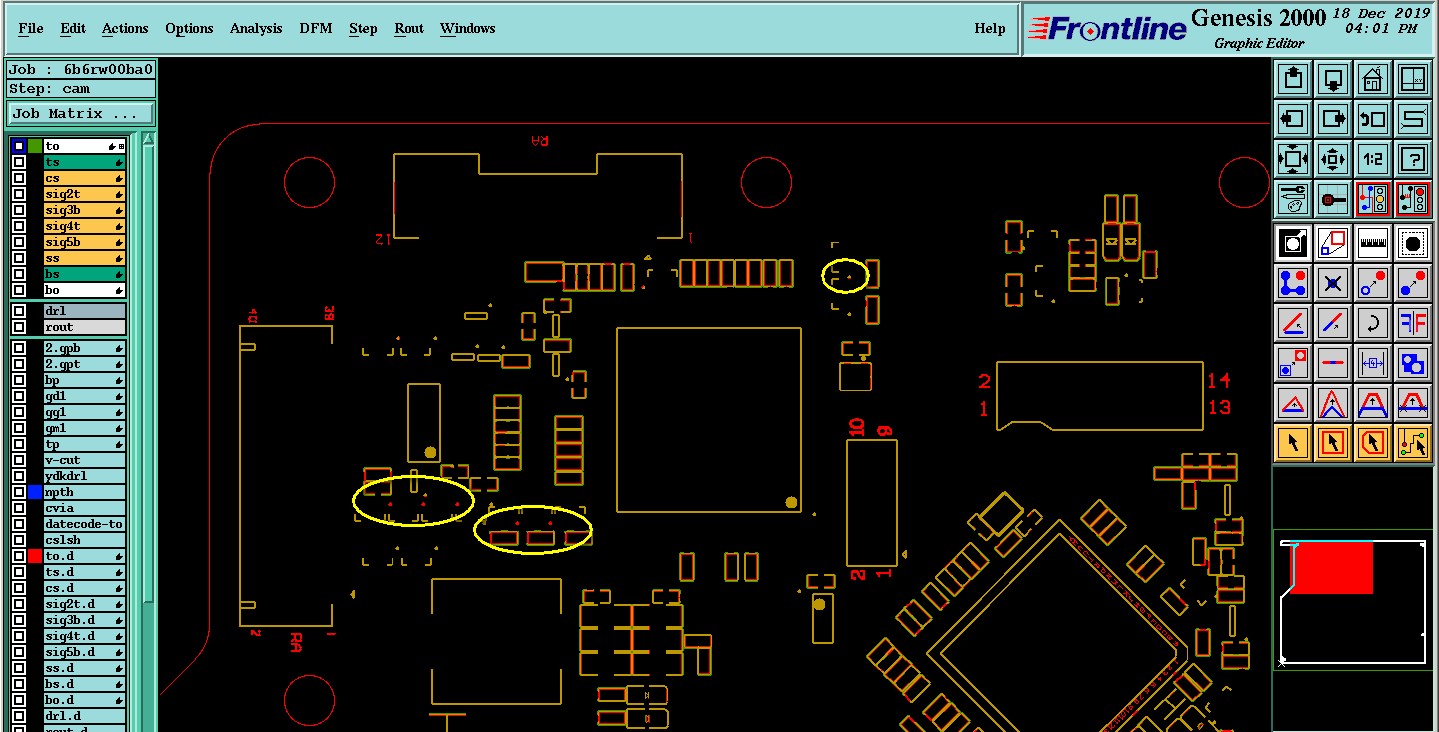Toggle the checkbox for layer v-cut
Screen dimensions: 1439x732
pyautogui.click(x=19, y=460)
